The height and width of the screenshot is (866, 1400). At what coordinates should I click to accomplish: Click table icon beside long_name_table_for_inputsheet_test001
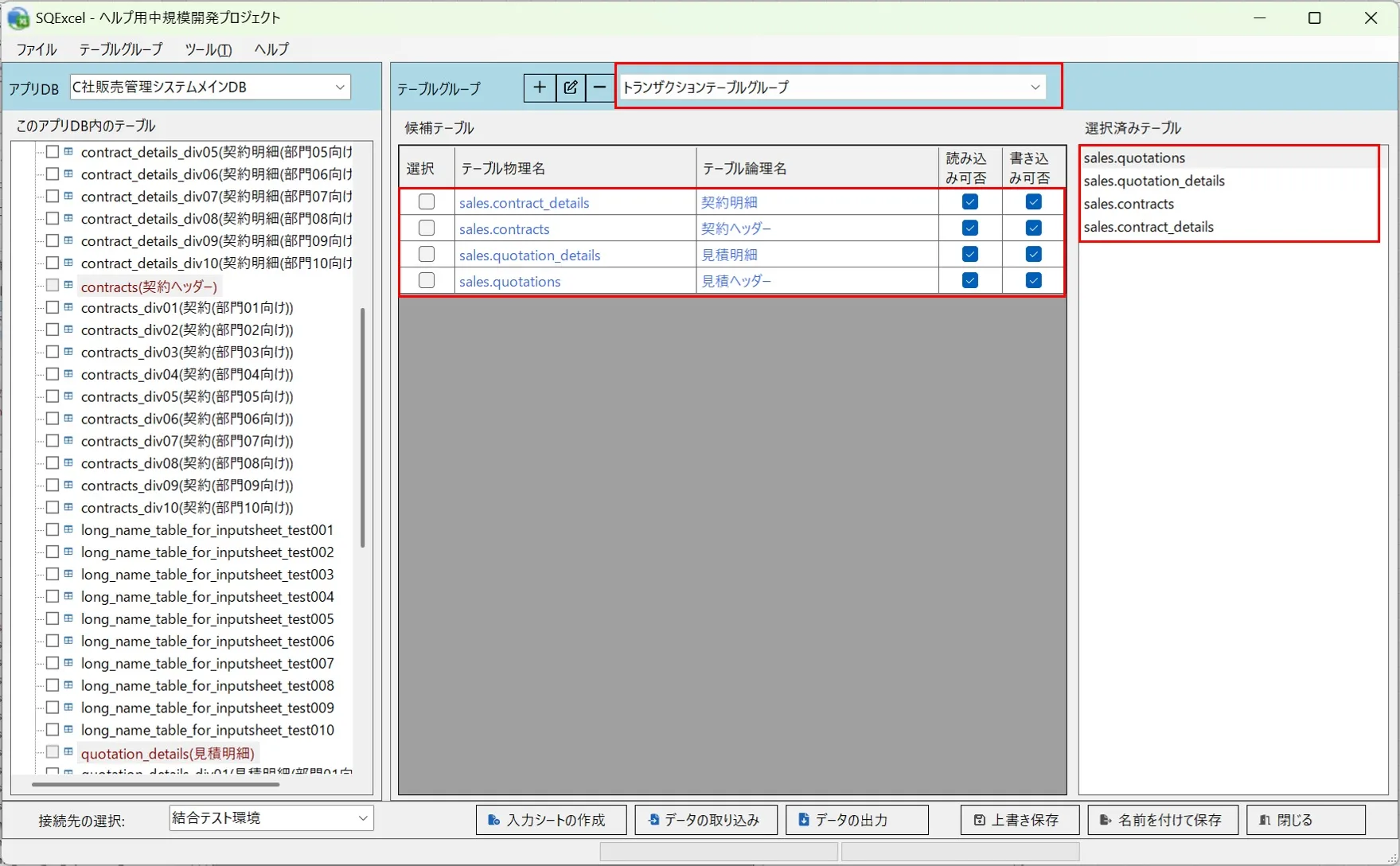(68, 529)
